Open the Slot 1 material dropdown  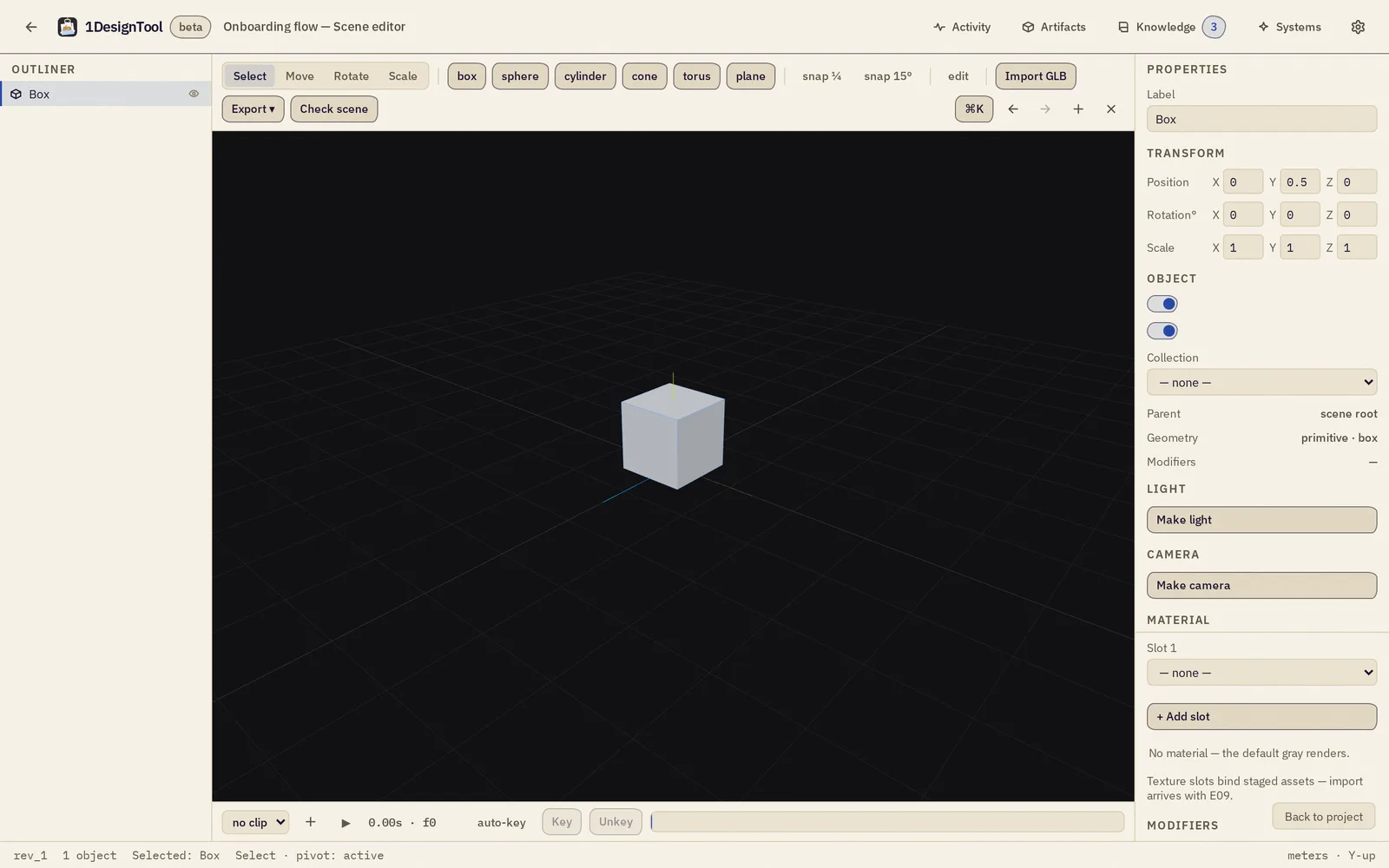(1261, 672)
